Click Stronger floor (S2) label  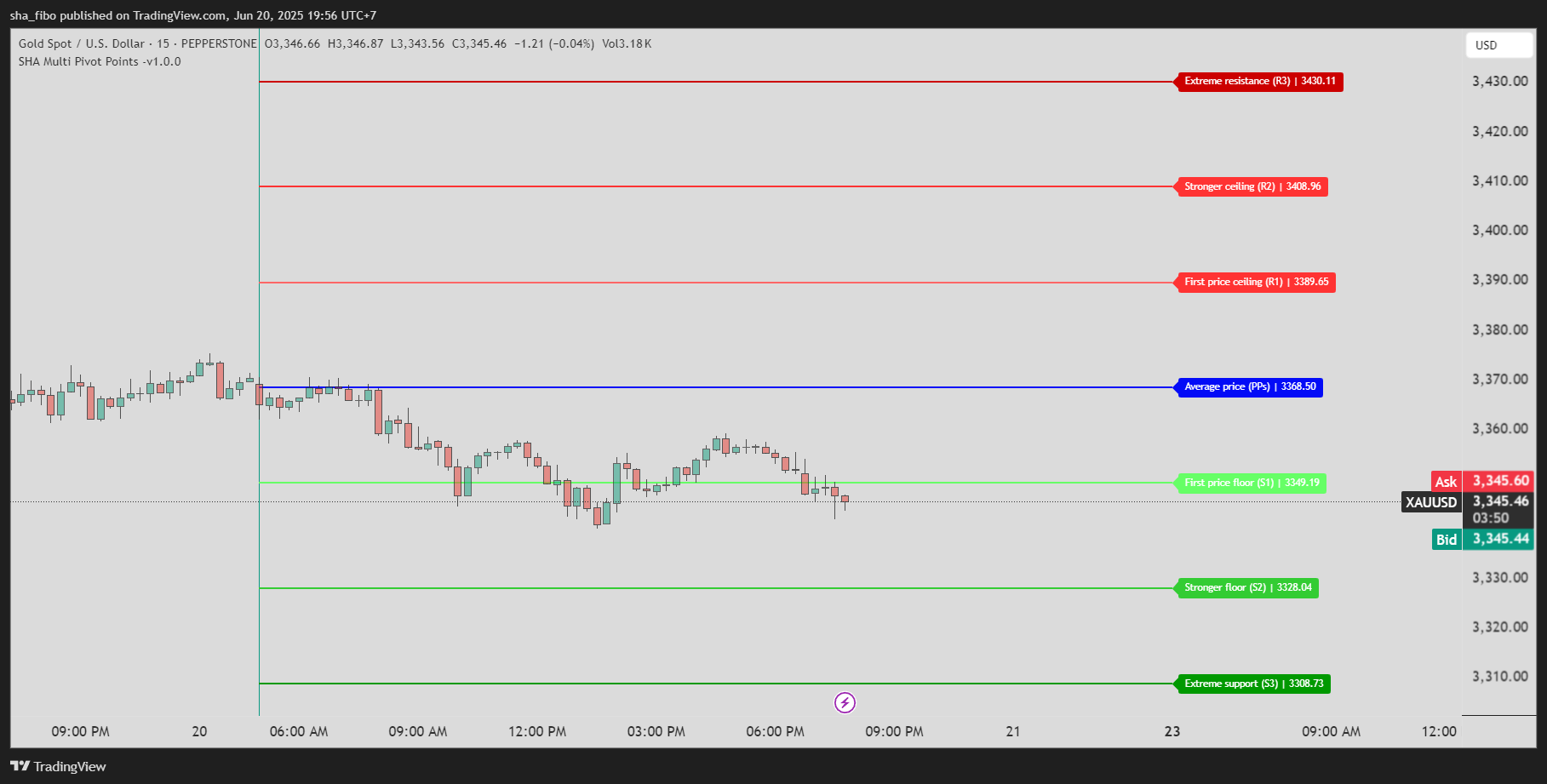[x=1247, y=587]
